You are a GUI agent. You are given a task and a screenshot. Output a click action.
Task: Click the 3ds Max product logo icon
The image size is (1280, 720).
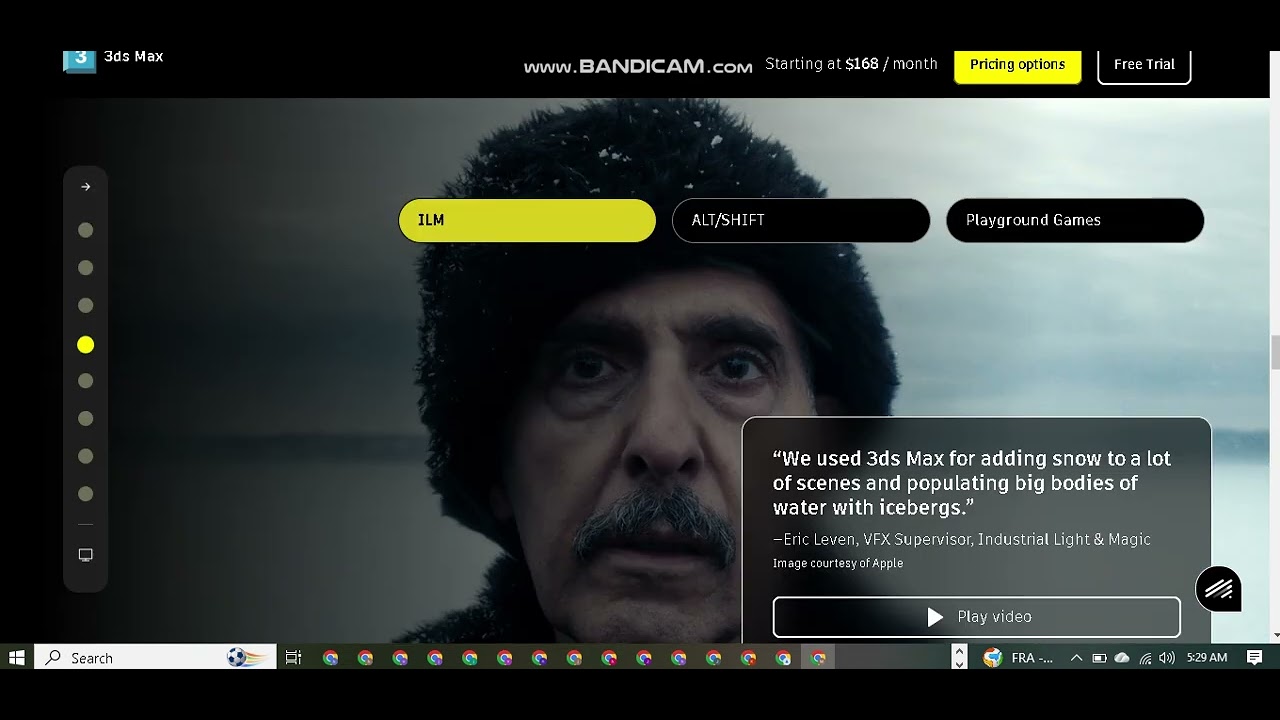(x=80, y=60)
